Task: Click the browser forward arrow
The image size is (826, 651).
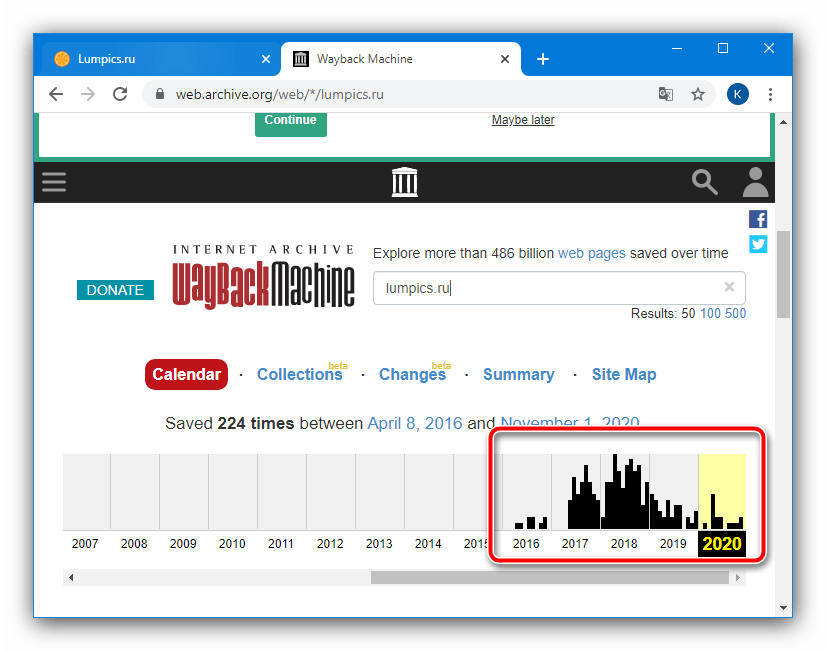Action: click(88, 94)
